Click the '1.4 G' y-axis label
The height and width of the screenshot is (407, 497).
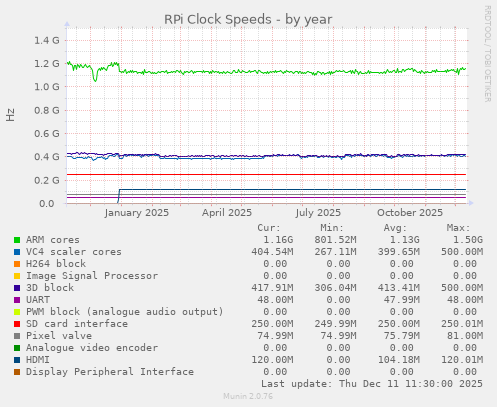[x=47, y=41]
